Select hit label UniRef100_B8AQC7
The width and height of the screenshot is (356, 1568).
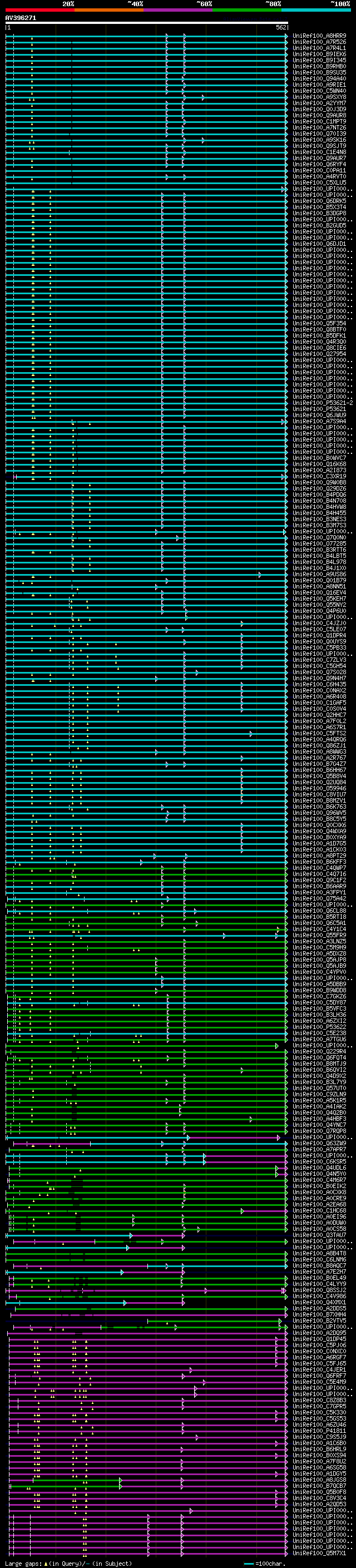(319, 1265)
